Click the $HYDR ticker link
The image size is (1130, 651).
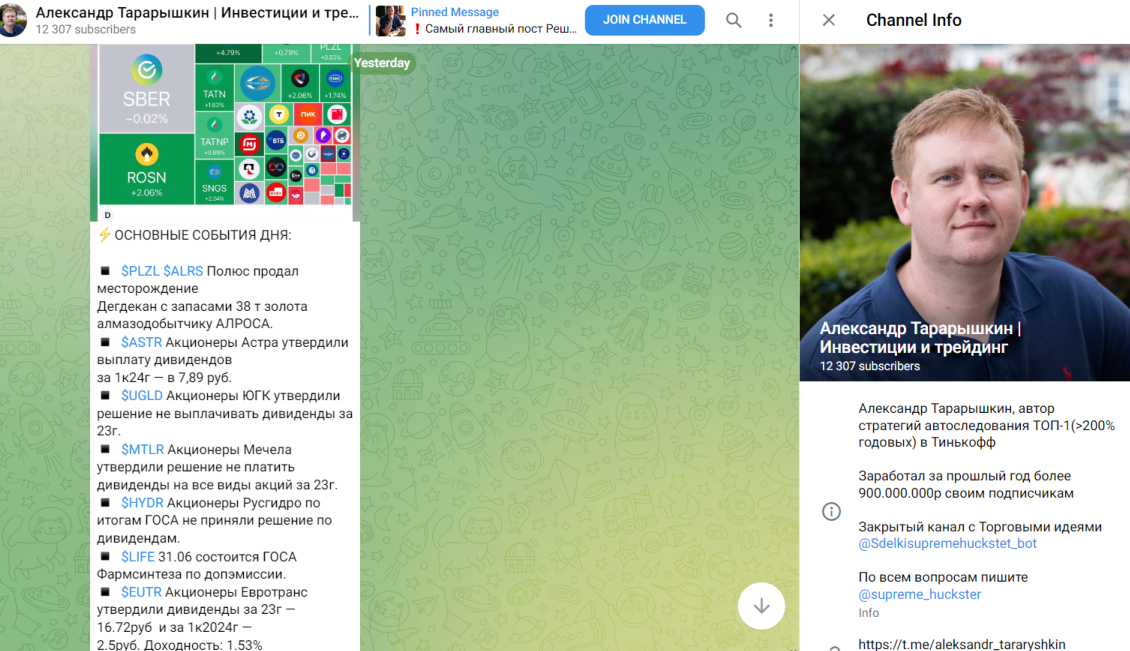[x=142, y=503]
